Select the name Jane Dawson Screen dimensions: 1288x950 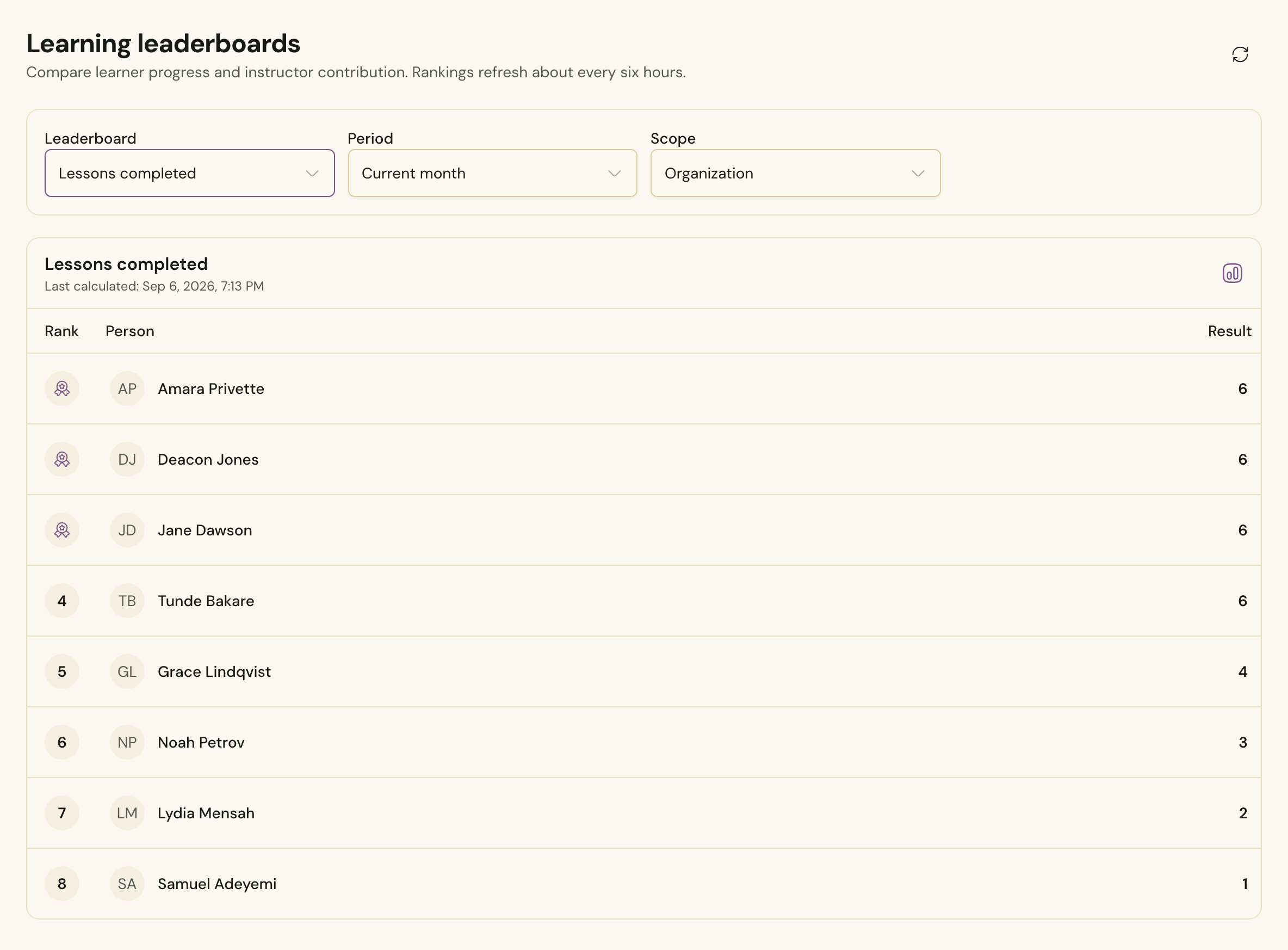(205, 530)
